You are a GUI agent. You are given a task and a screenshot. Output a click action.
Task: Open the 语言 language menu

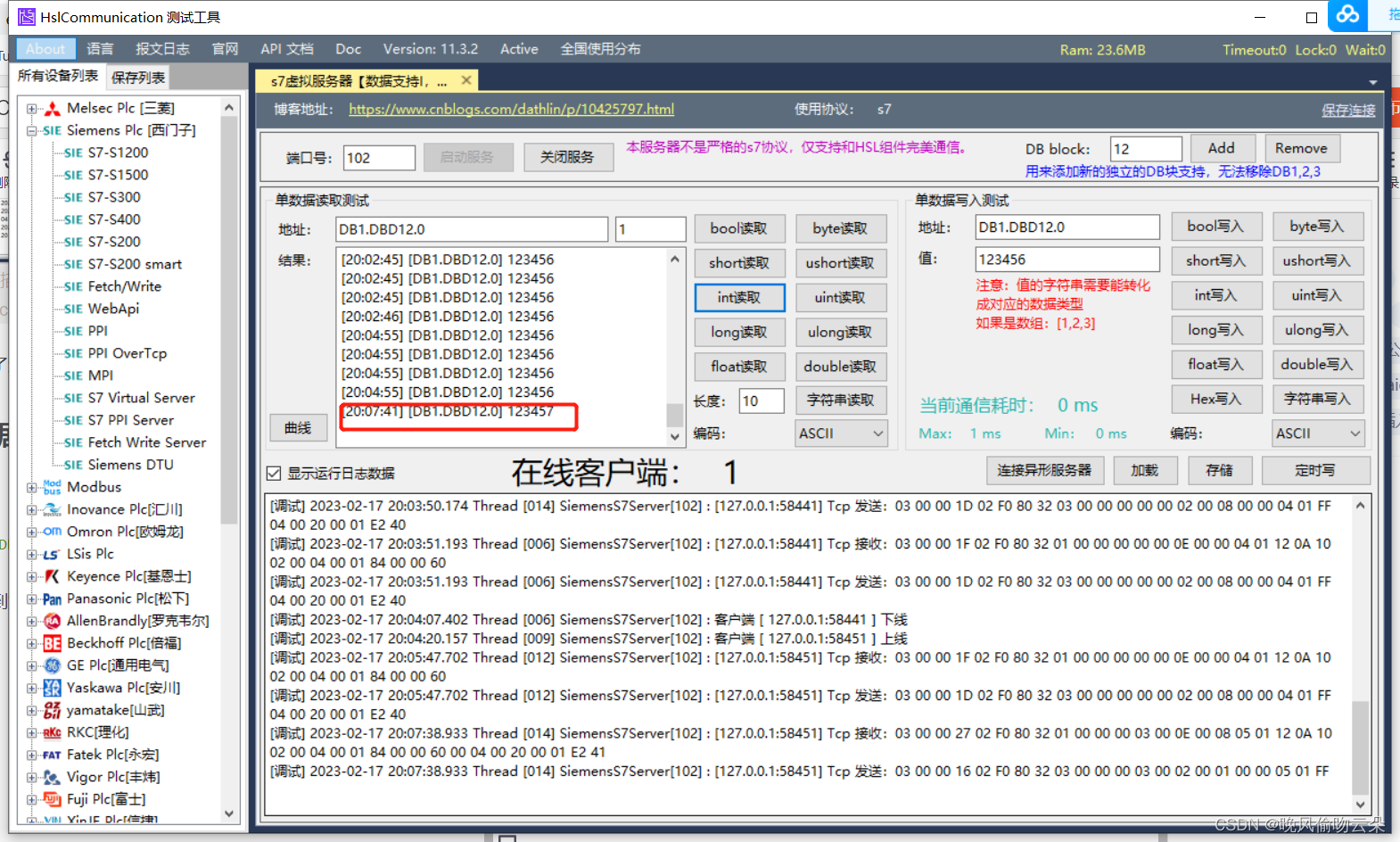100,49
